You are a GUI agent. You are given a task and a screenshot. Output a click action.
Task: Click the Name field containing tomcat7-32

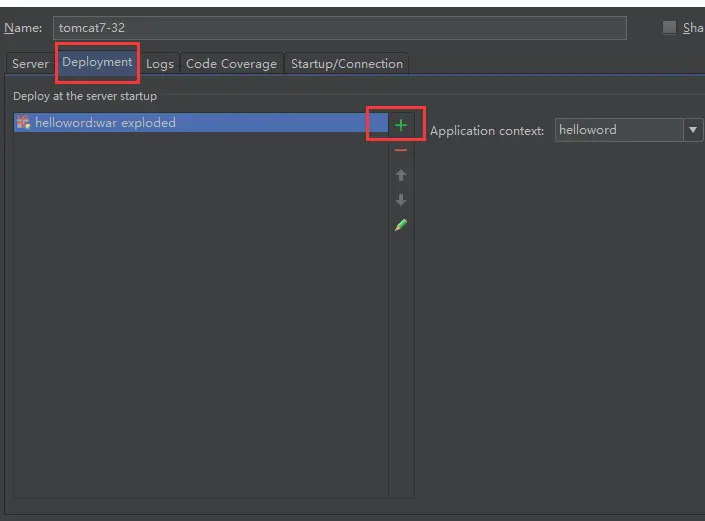pyautogui.click(x=339, y=28)
